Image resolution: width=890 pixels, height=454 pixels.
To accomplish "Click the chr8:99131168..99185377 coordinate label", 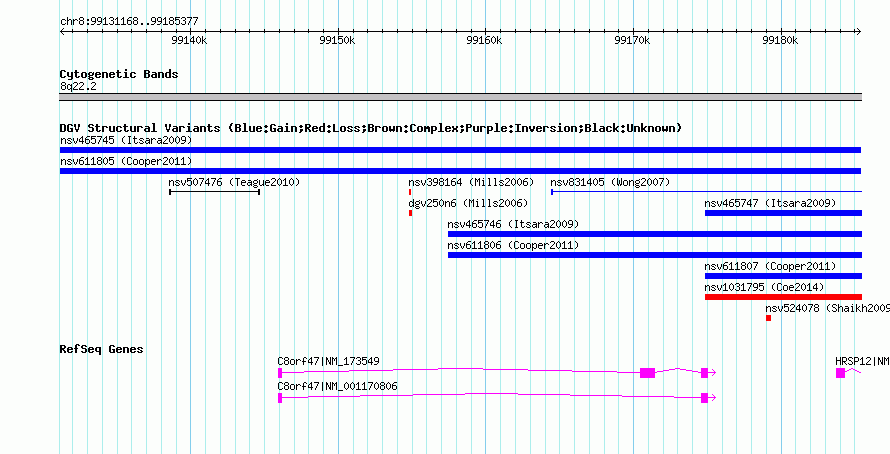I will [129, 22].
